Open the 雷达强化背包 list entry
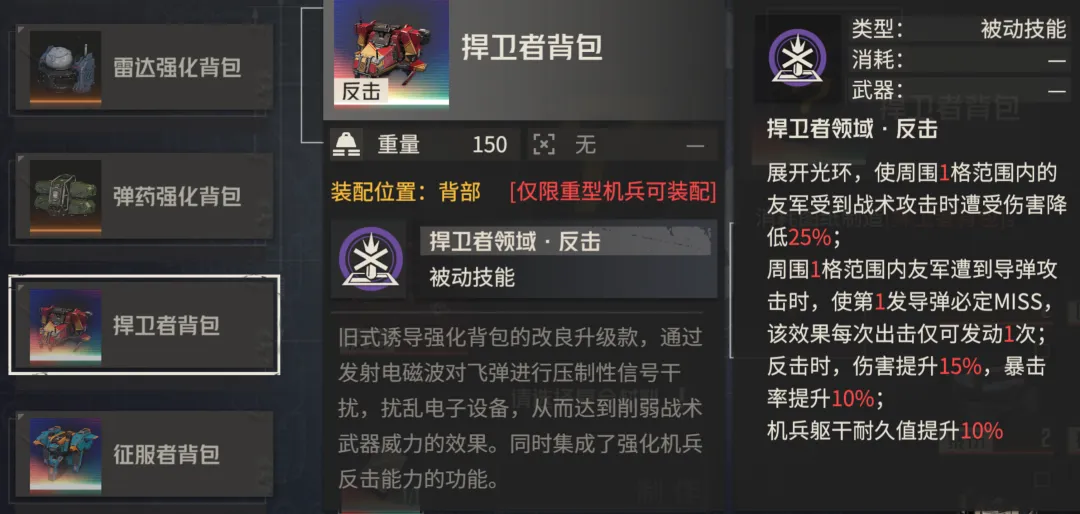1080x514 pixels. tap(145, 68)
